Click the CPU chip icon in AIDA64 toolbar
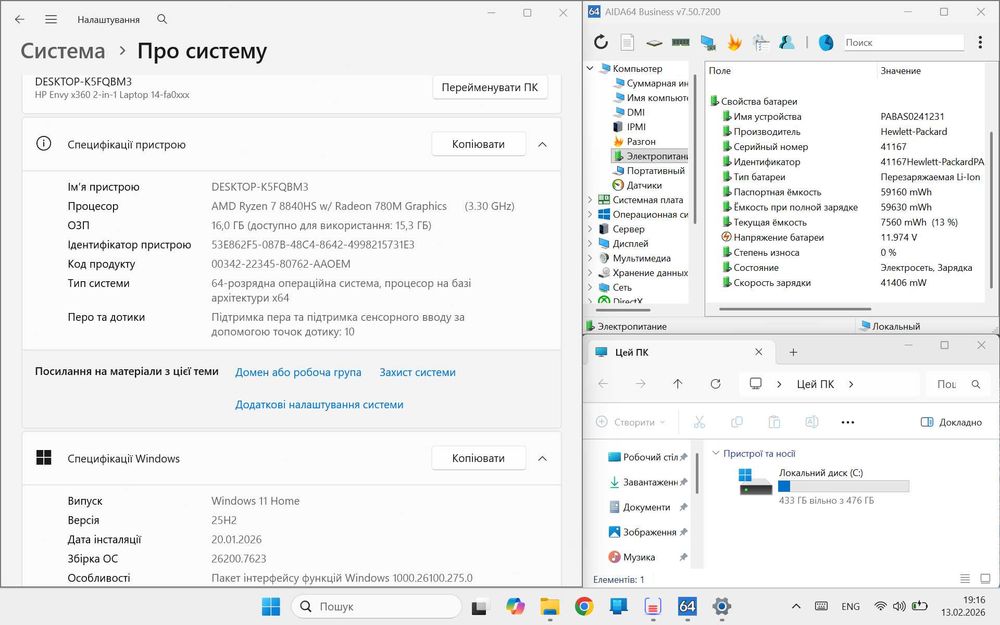This screenshot has height=625, width=1000. click(654, 43)
